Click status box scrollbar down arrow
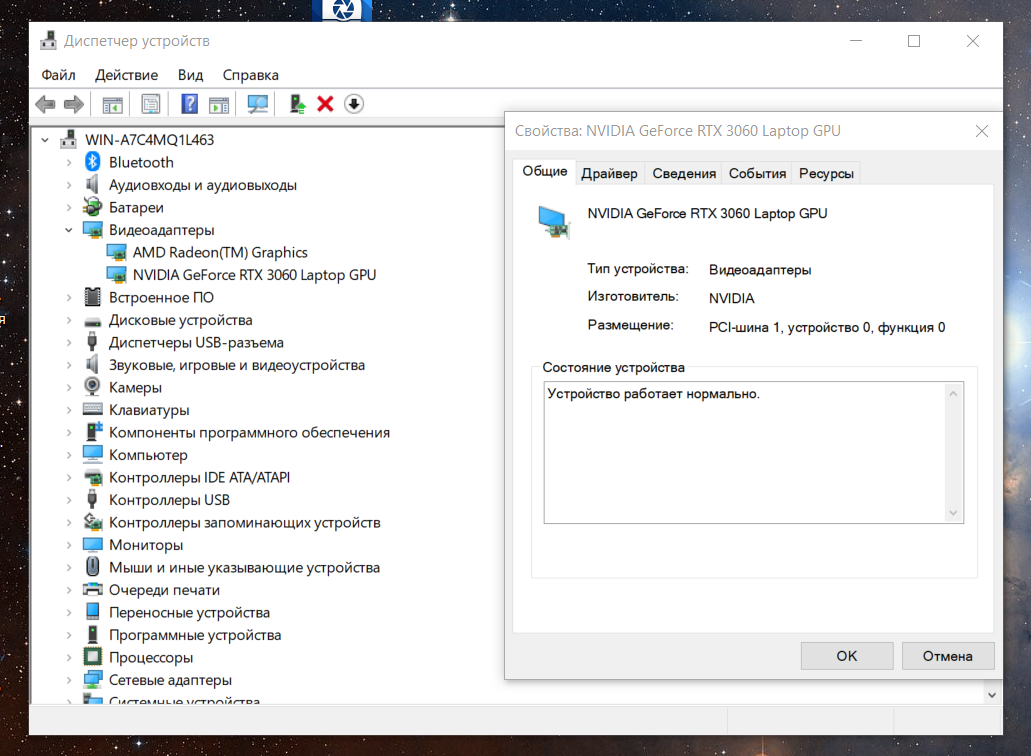 pos(953,513)
